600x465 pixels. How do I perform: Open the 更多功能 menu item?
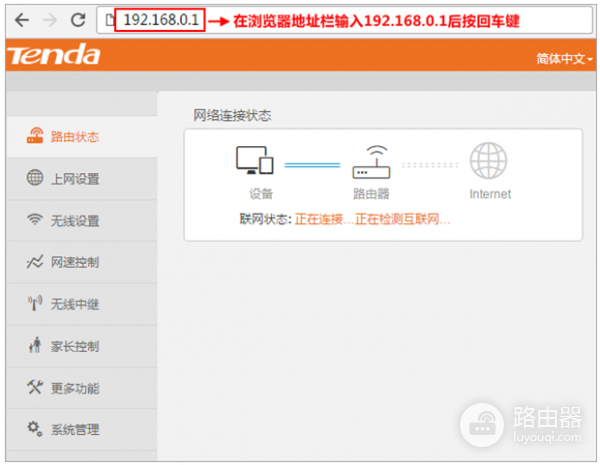pyautogui.click(x=82, y=388)
